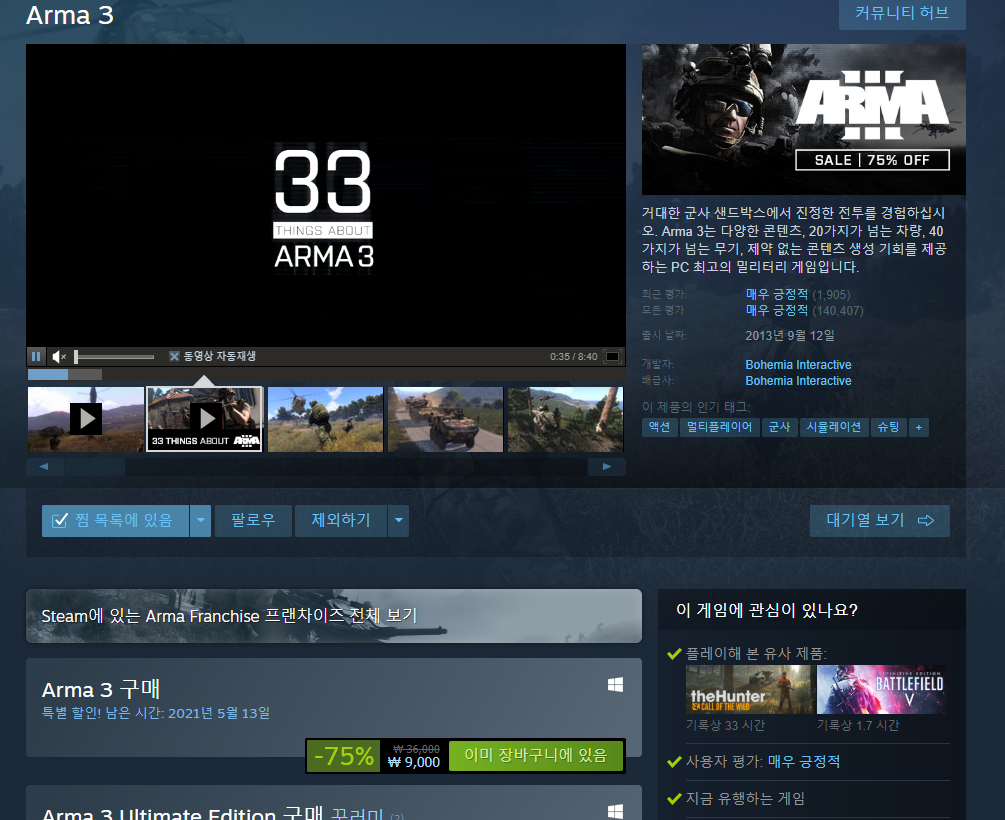
Task: Expand the wishlist dropdown arrow
Action: point(201,521)
